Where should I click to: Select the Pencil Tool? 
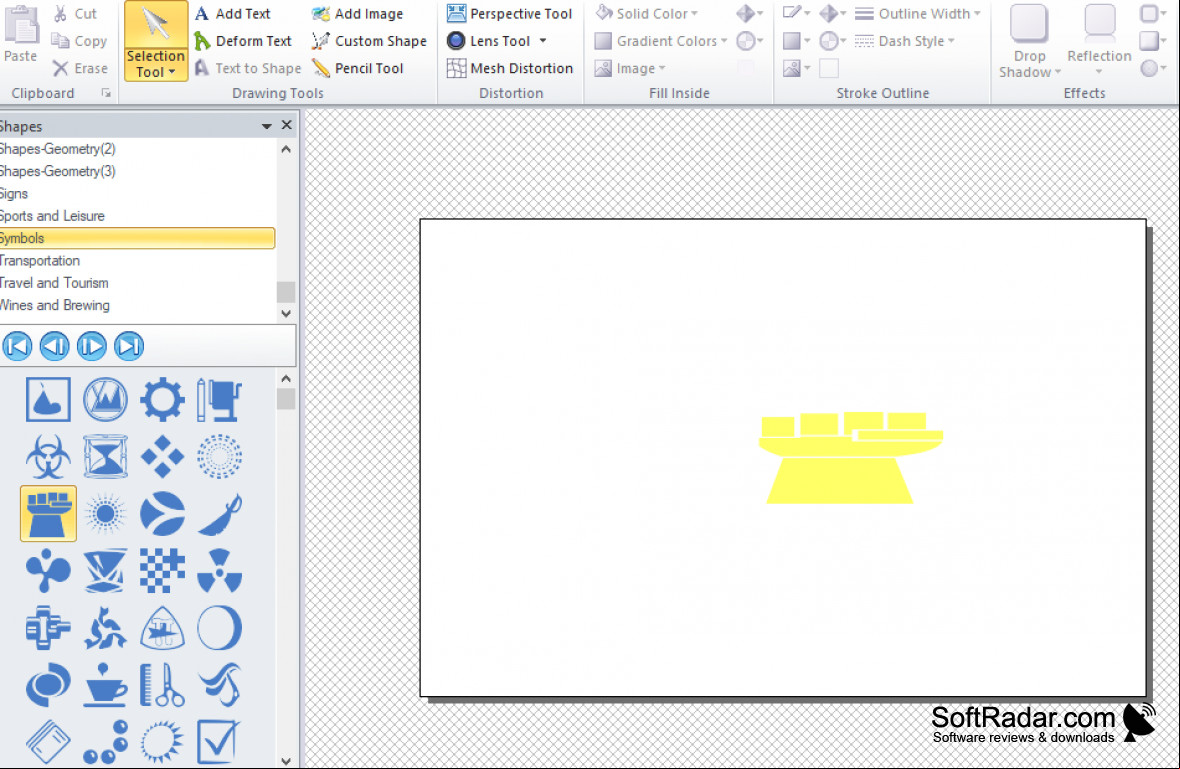coord(358,68)
